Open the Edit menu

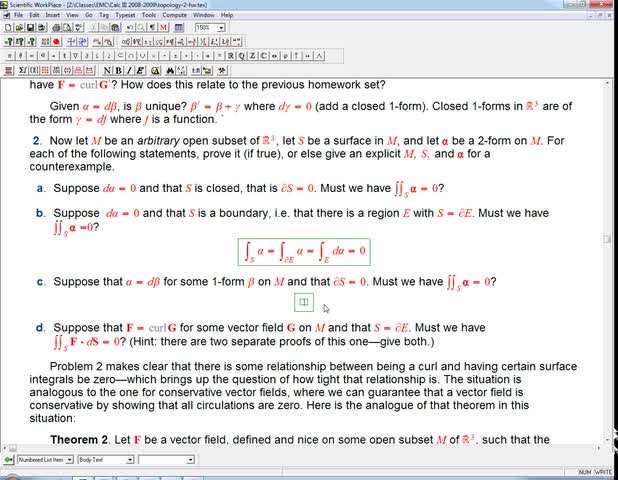(x=34, y=15)
